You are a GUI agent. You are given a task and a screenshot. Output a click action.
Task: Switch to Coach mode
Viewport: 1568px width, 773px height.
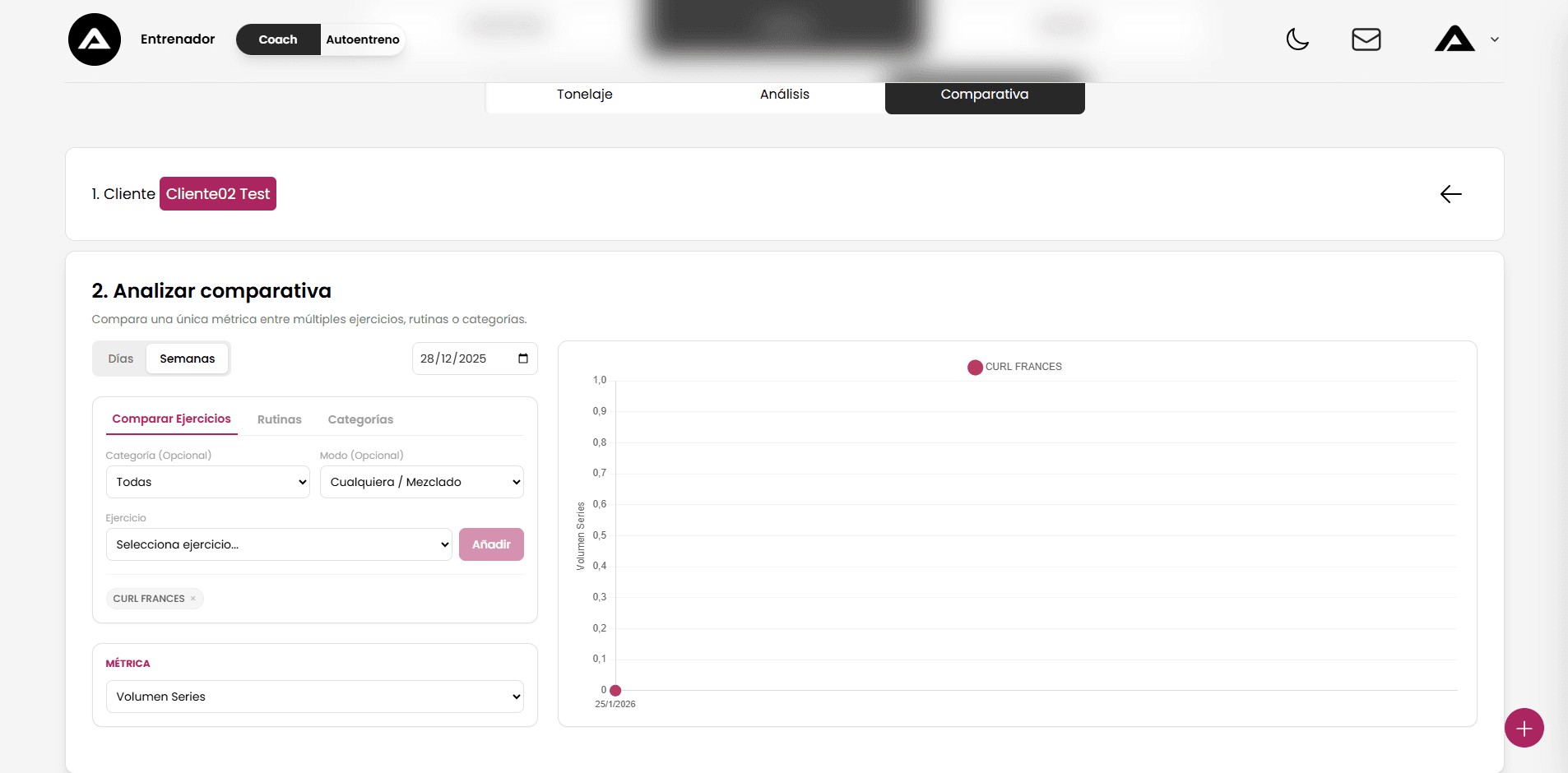point(278,39)
